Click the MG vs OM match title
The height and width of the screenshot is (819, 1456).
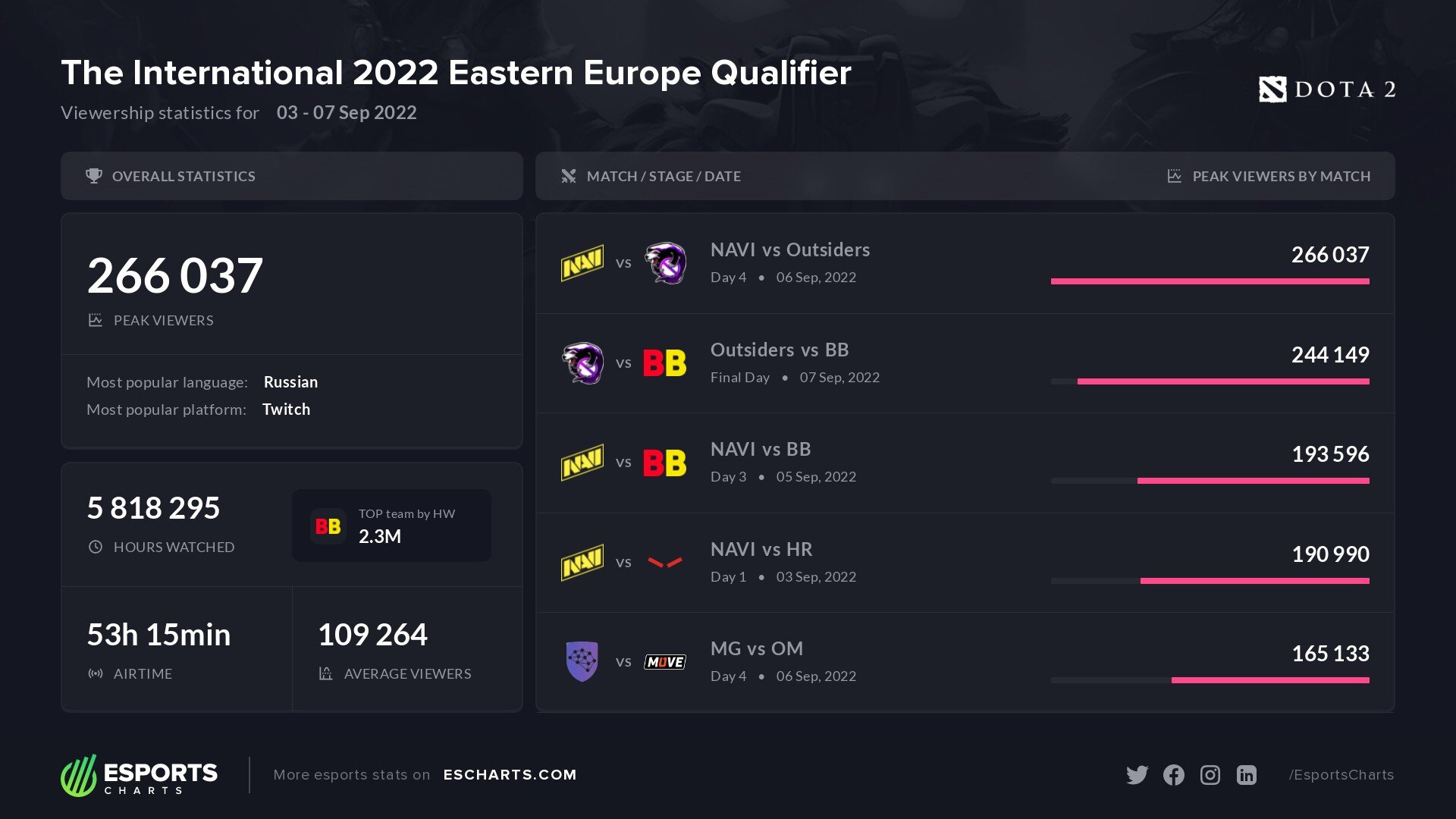click(756, 649)
